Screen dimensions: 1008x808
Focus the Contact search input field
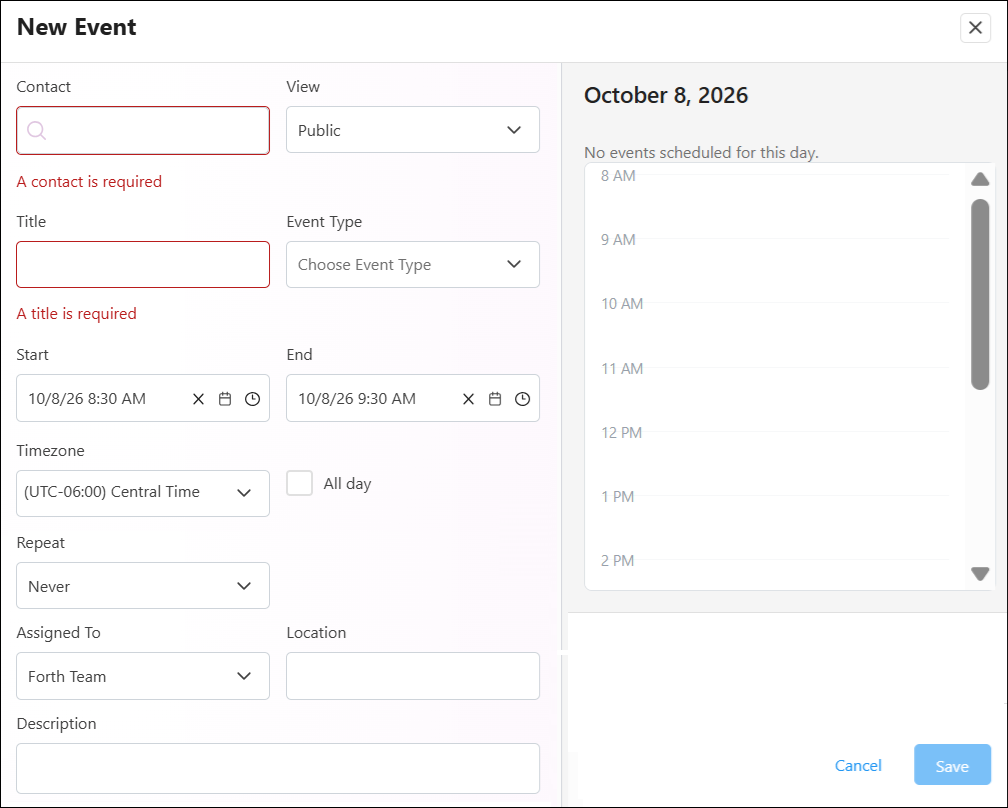click(143, 130)
